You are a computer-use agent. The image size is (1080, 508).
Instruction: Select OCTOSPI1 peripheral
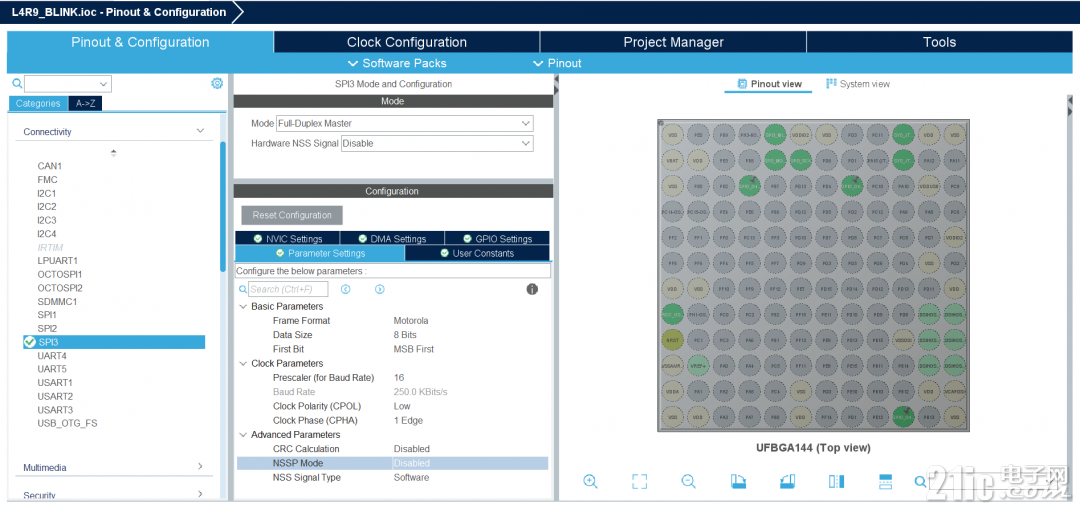coord(60,274)
